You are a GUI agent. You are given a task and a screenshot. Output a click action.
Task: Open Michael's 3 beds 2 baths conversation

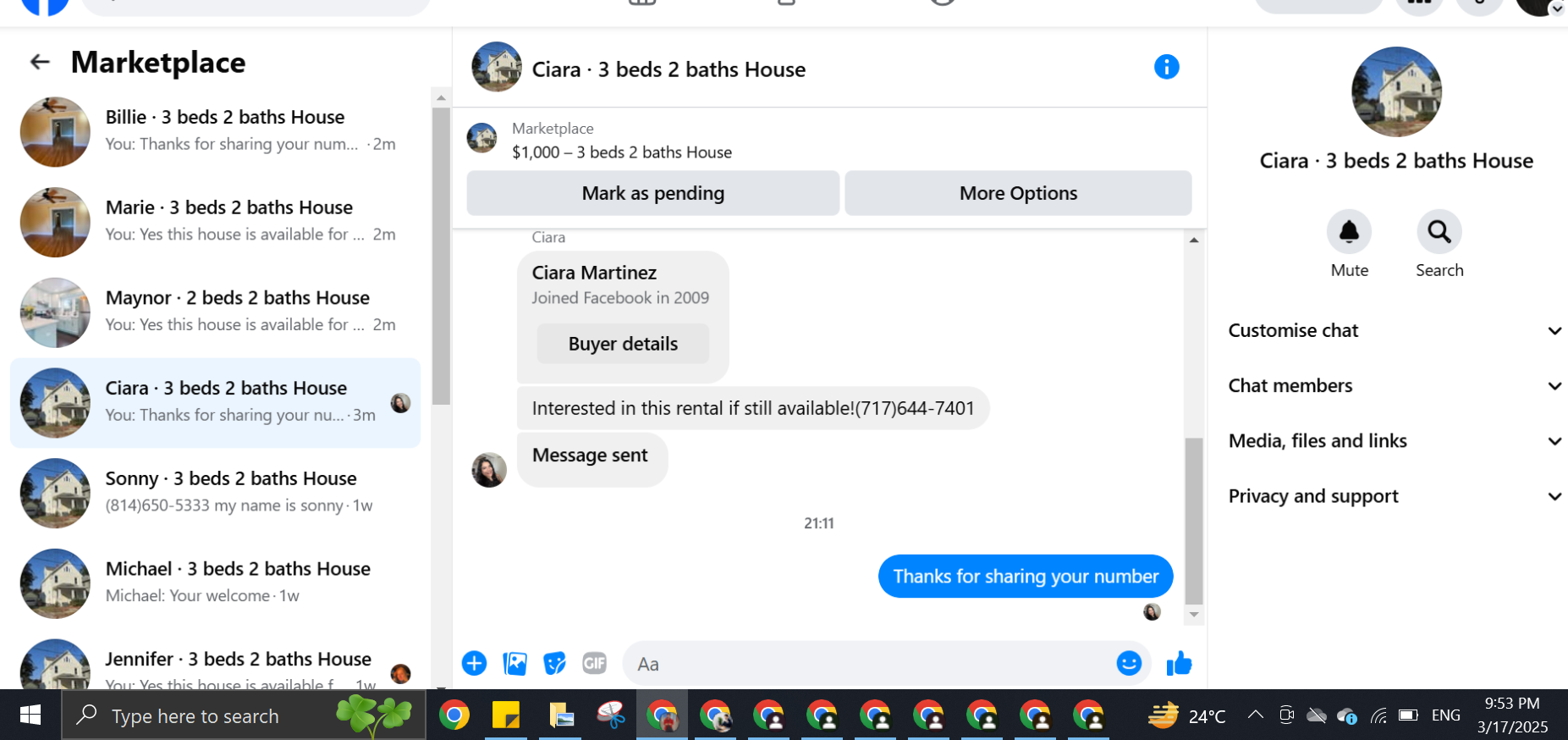point(215,583)
